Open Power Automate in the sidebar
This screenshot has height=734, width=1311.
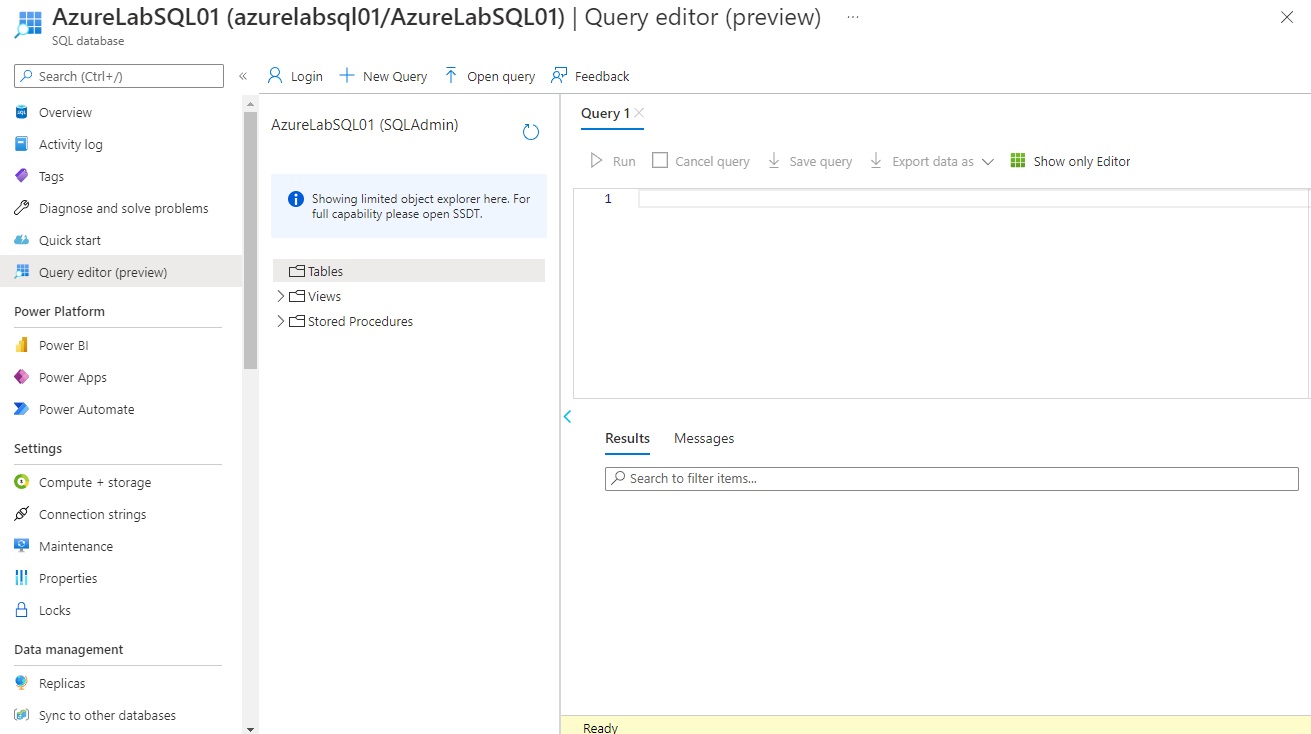click(x=87, y=409)
